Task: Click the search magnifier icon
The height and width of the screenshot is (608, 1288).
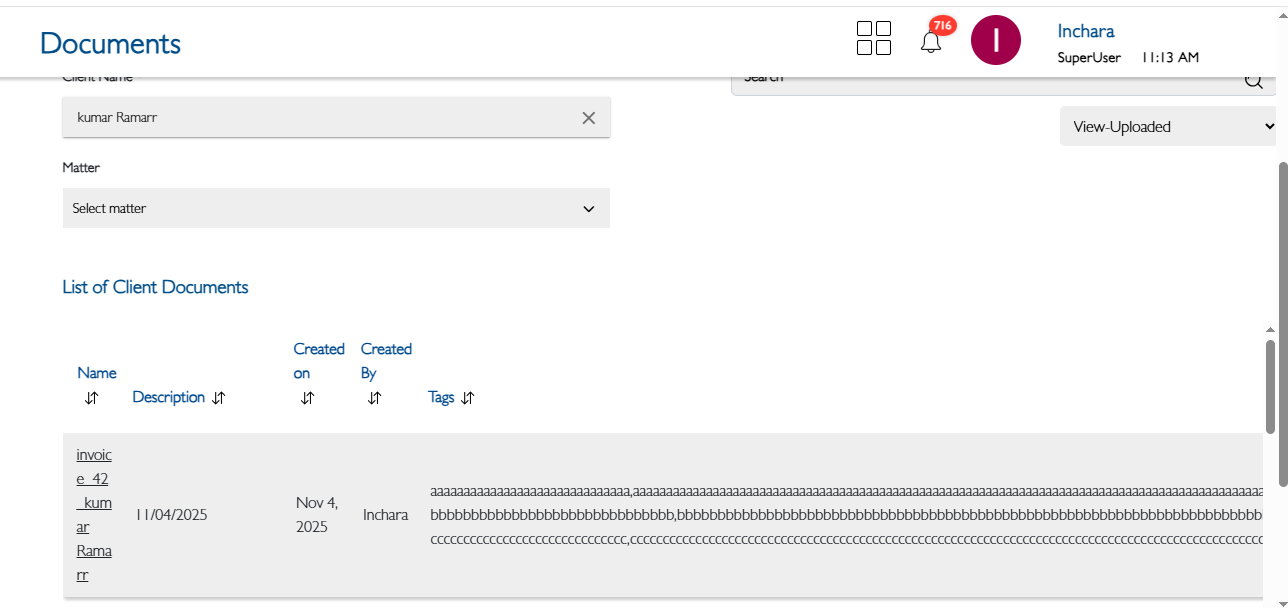Action: point(1253,81)
